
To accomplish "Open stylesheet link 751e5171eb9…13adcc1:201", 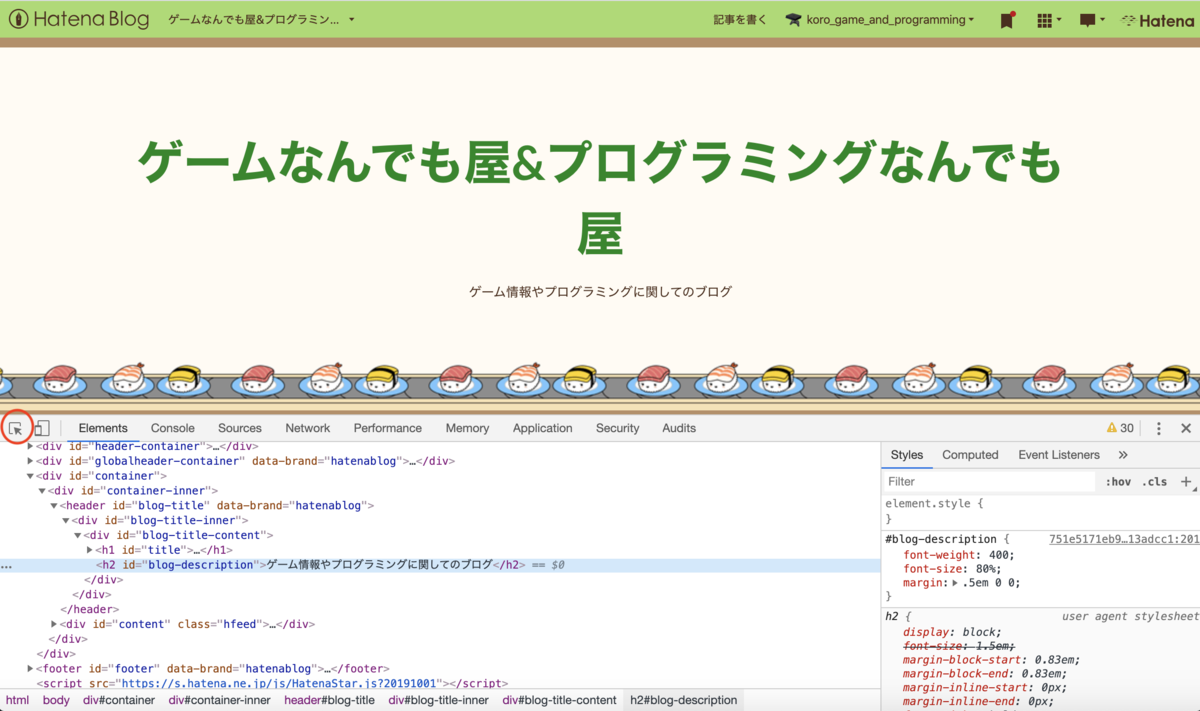I will coord(1124,539).
